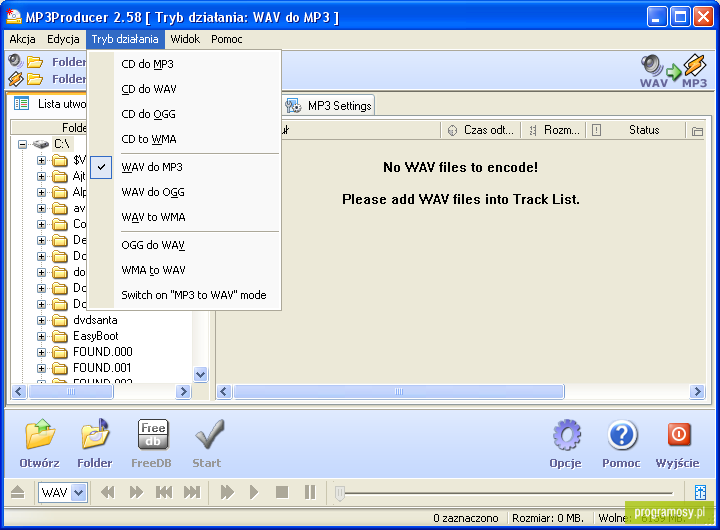720x530 pixels.
Task: Open the Pomoc menu in menu bar
Action: click(226, 39)
